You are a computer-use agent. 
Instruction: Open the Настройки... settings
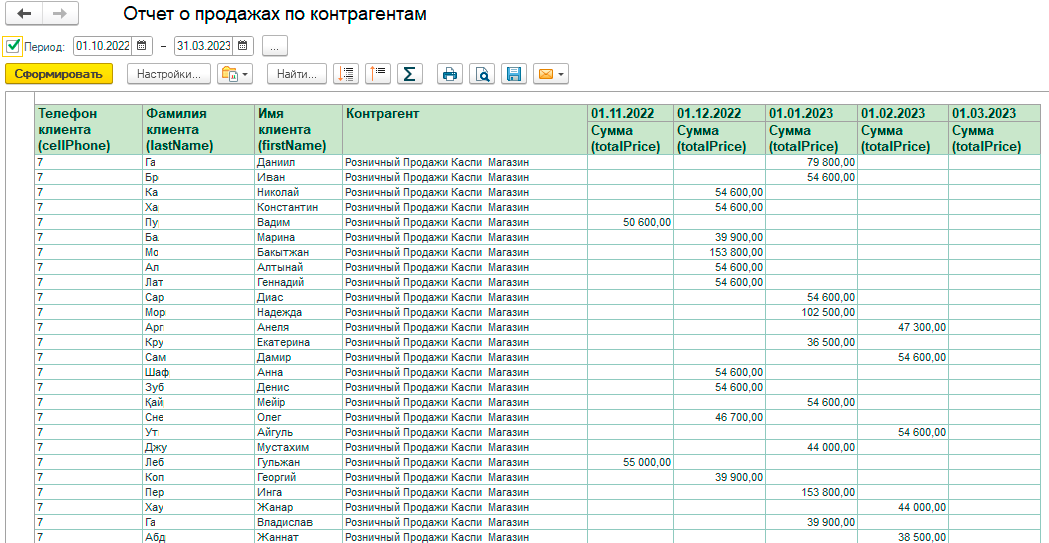click(x=169, y=74)
